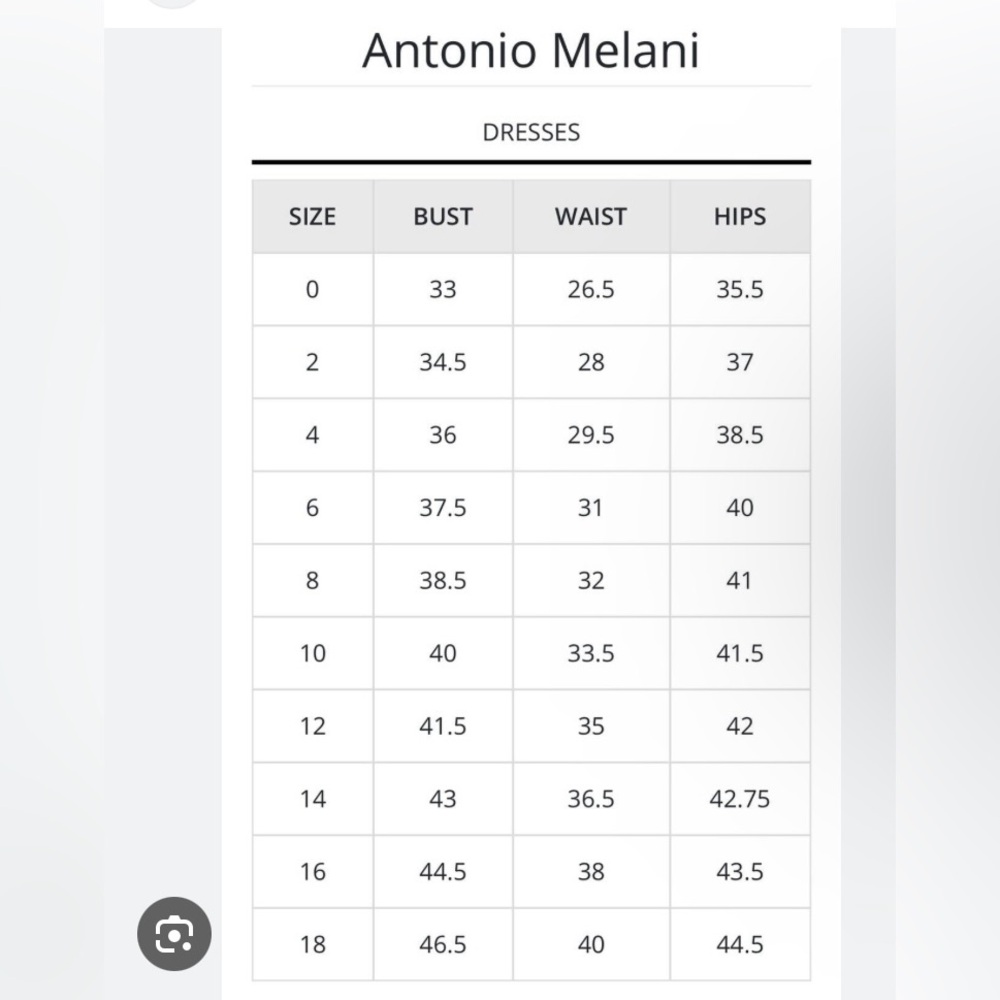Viewport: 1000px width, 1000px height.
Task: Click the 35.5 hips measurement cell
Action: (x=740, y=290)
